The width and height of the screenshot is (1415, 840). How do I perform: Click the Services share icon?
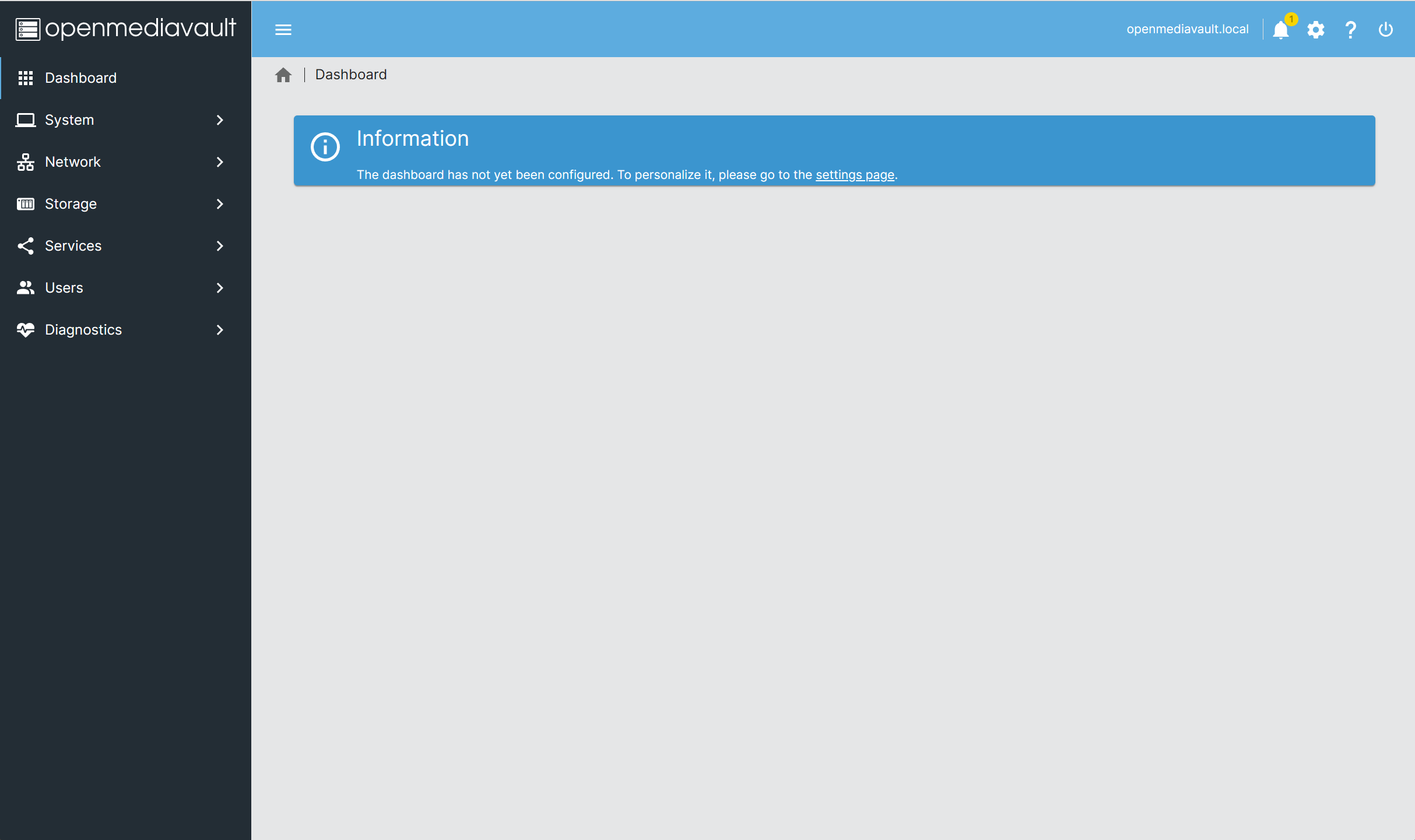coord(26,245)
